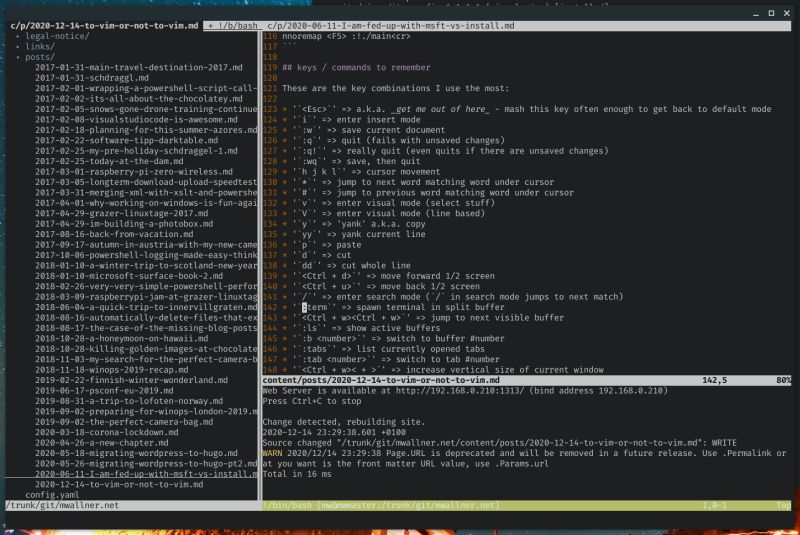800x535 pixels.
Task: Select 2017-02-02-its-all-about-the-chocolatey.md
Action: tap(139, 99)
